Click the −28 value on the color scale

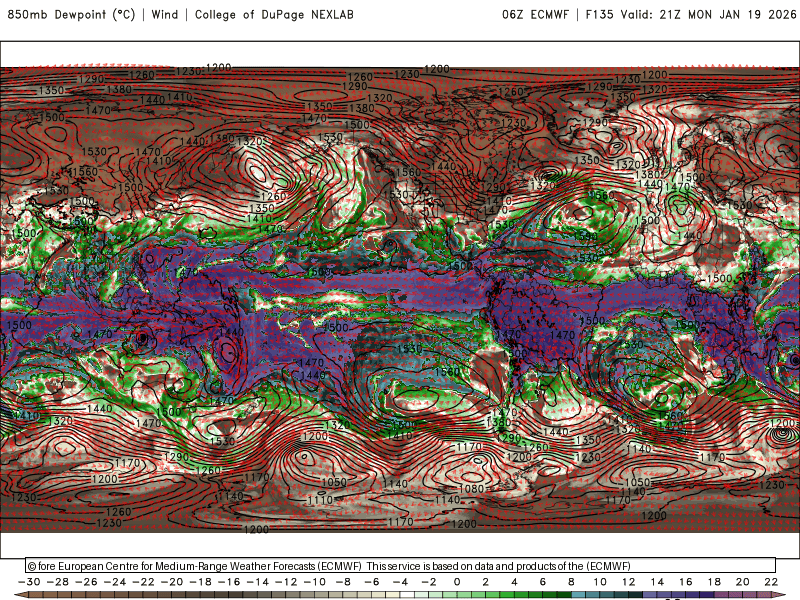58,582
